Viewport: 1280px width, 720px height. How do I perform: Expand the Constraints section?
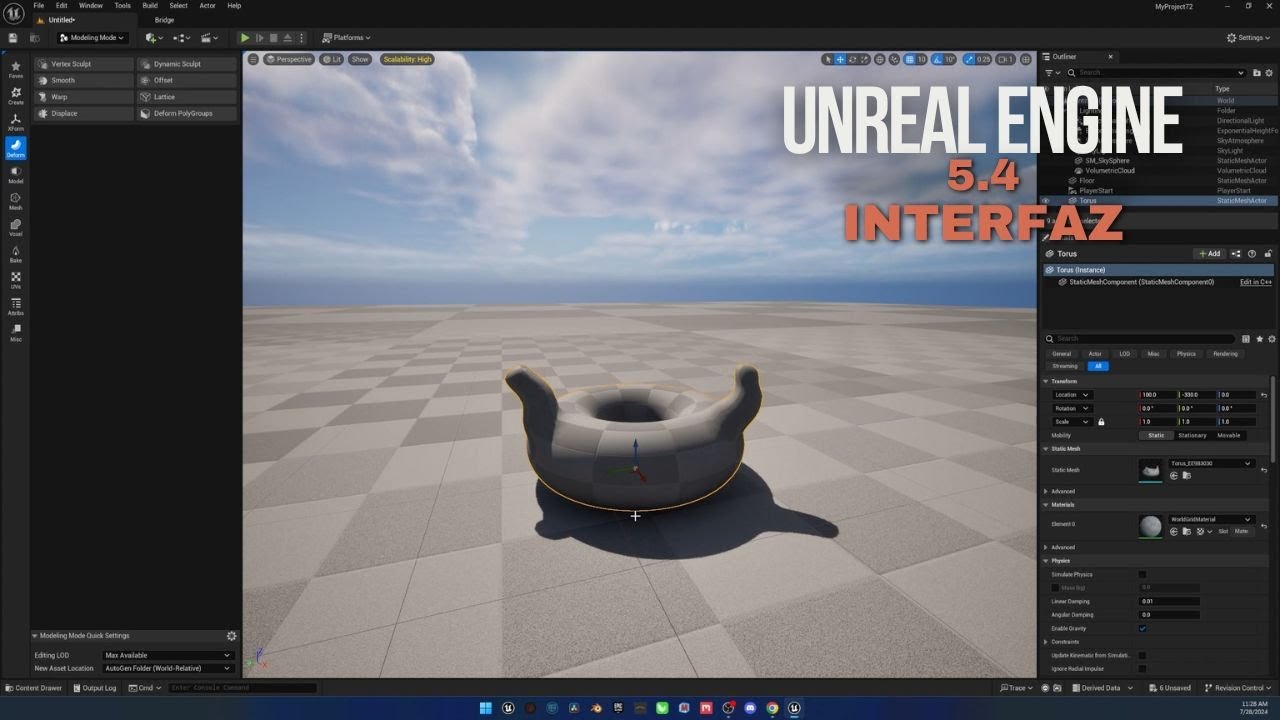point(1046,642)
